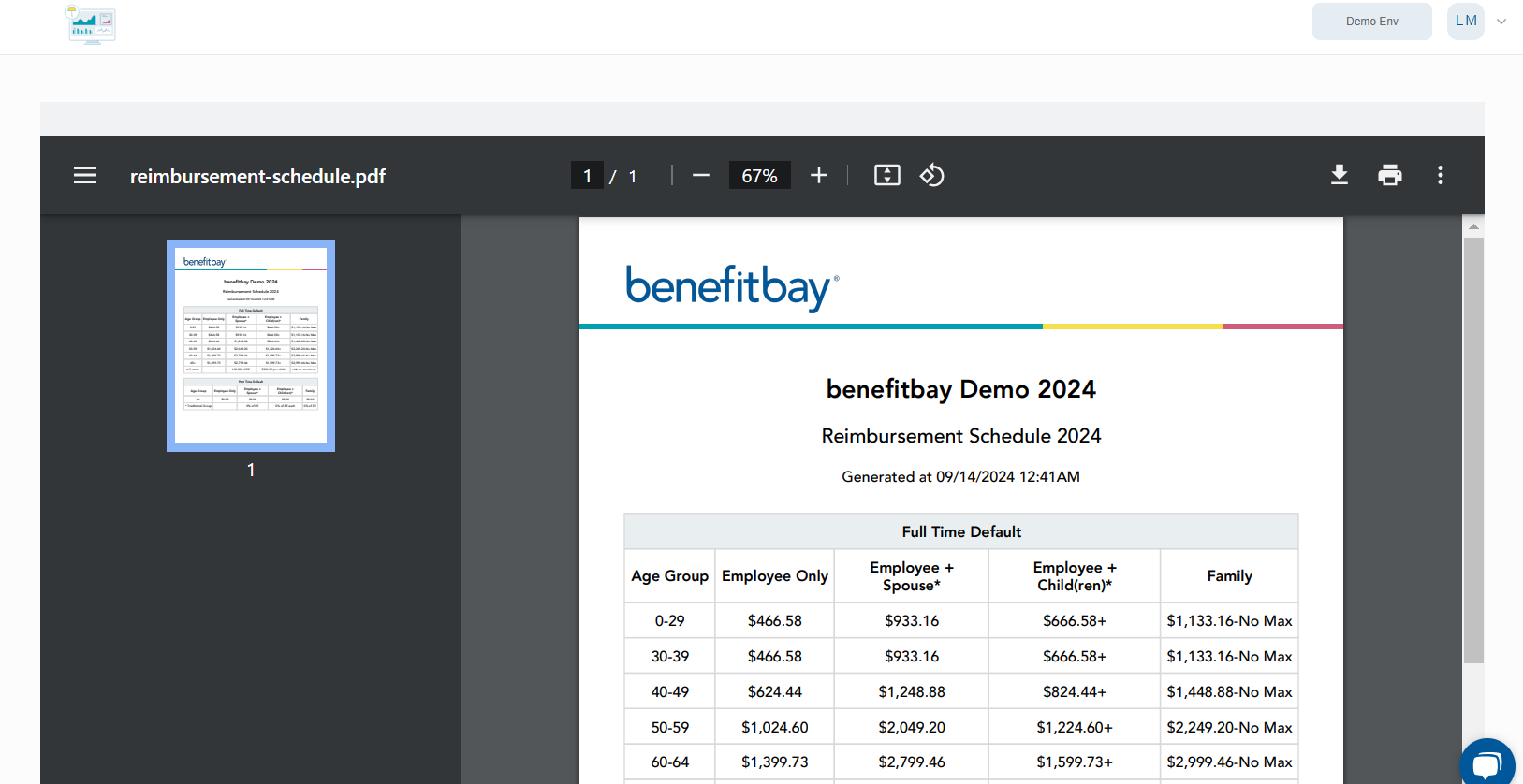Toggle the PDF sidebar hamburger menu

(85, 176)
